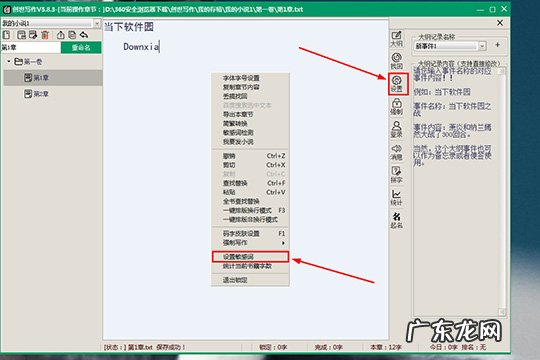Click the Downxia text in the editor
Screen dimensions: 540x360
coord(141,47)
